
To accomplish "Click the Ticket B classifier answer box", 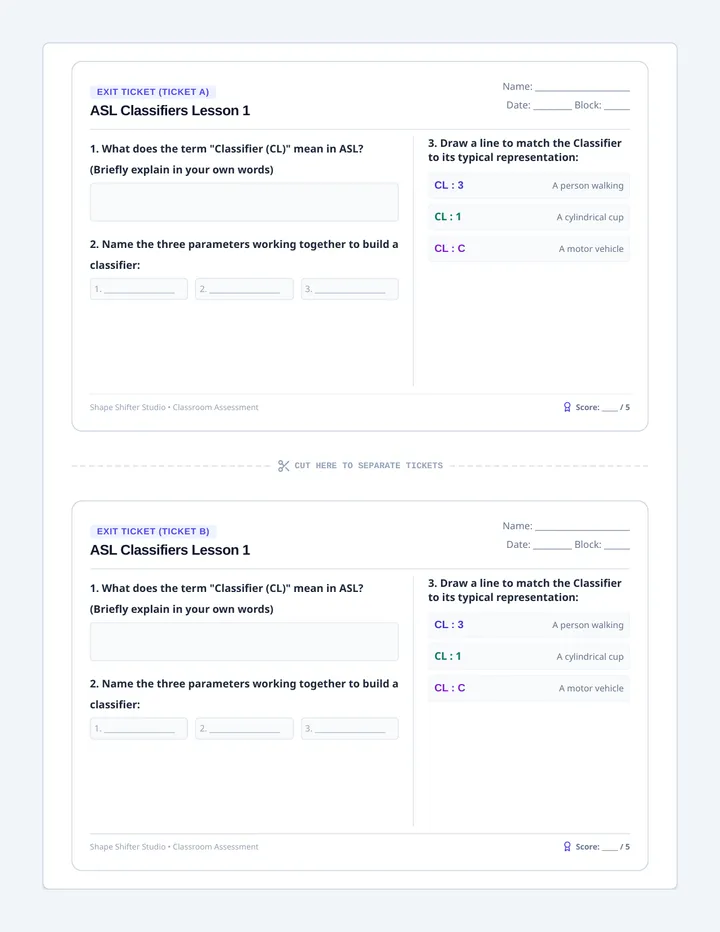I will coord(244,641).
